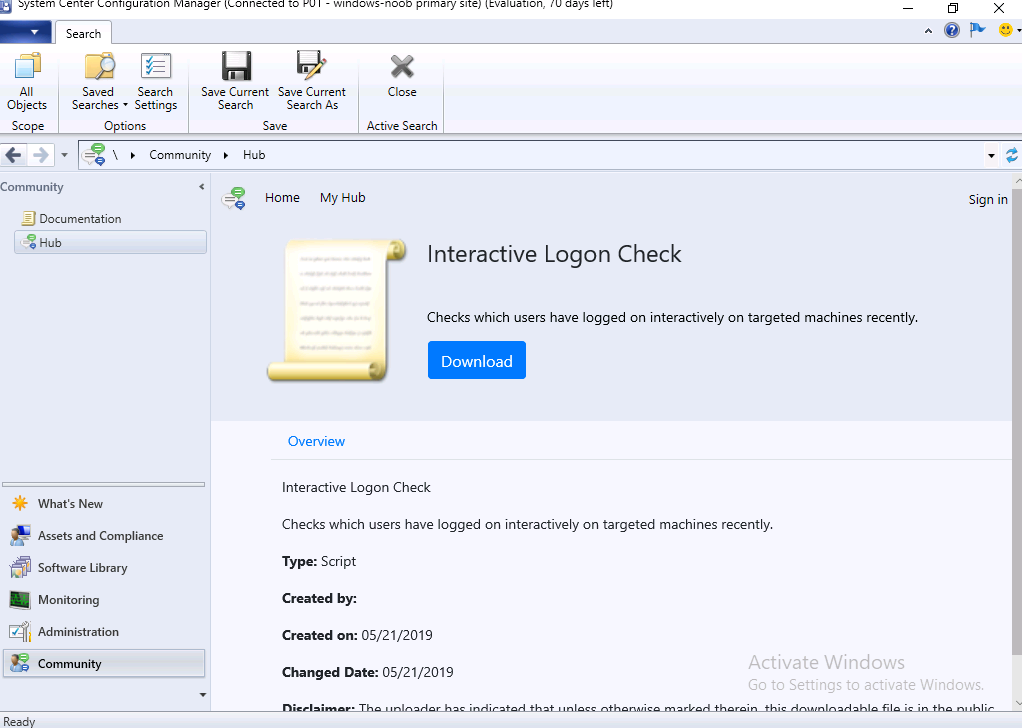Open the blue application menu dropdown
The image size is (1022, 728).
(x=25, y=32)
